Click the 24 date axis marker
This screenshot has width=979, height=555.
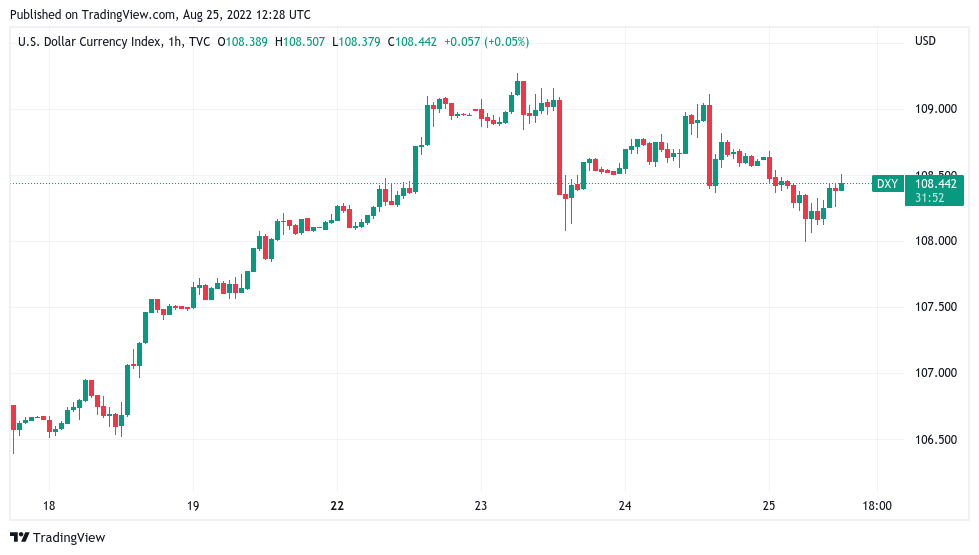click(x=625, y=506)
